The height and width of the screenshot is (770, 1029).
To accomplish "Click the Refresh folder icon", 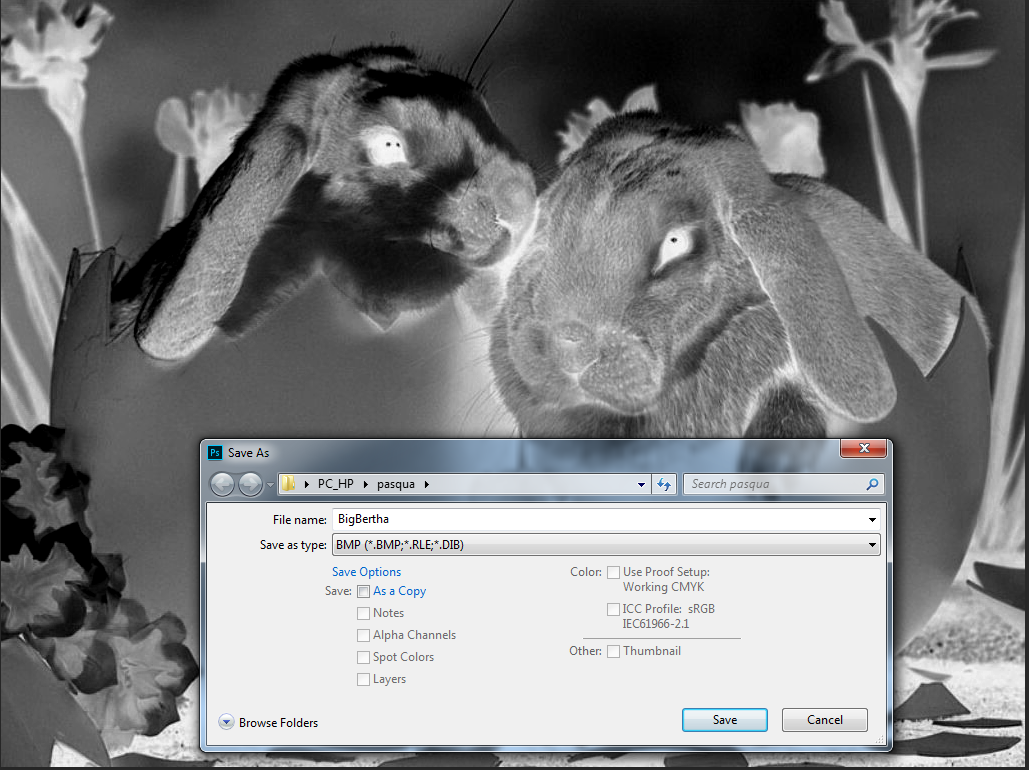I will tap(664, 484).
